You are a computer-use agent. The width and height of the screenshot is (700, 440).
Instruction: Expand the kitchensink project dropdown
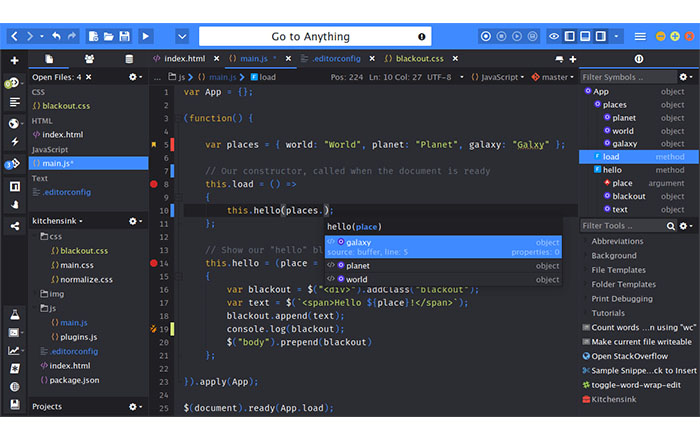pyautogui.click(x=57, y=221)
